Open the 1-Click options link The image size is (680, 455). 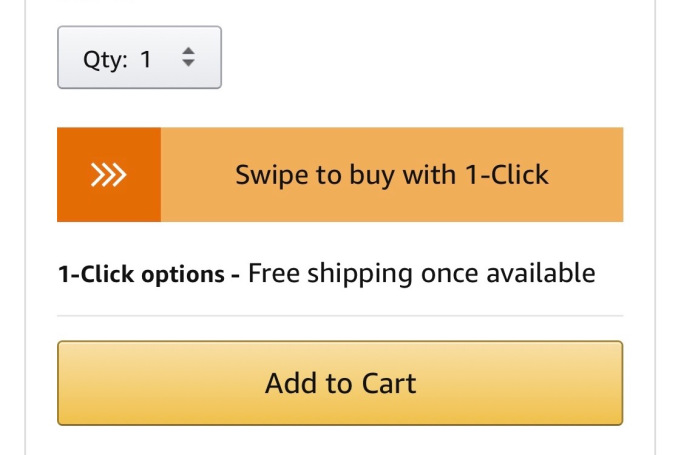coord(140,273)
